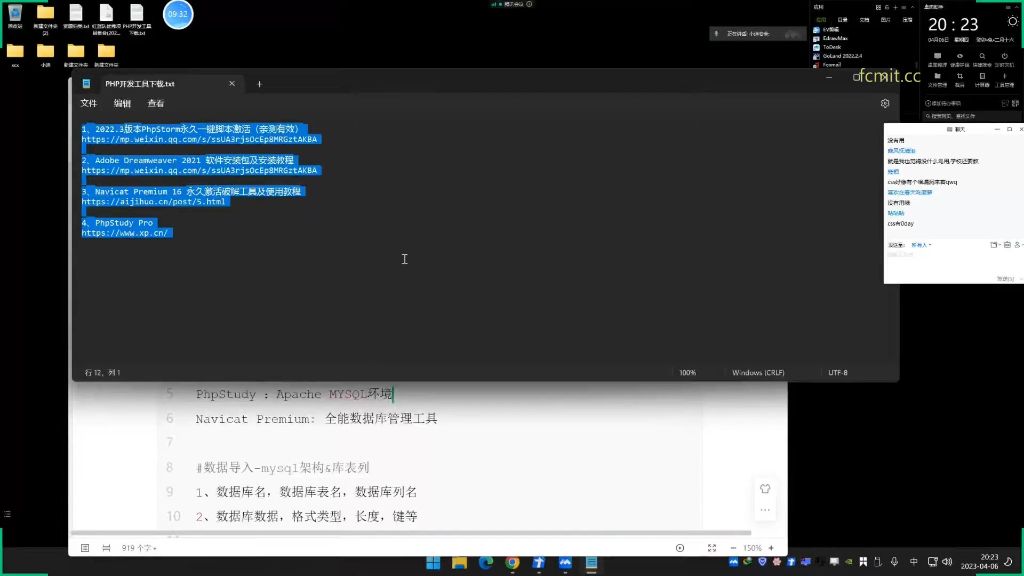Click the search box in assistant panel

[x=971, y=116]
